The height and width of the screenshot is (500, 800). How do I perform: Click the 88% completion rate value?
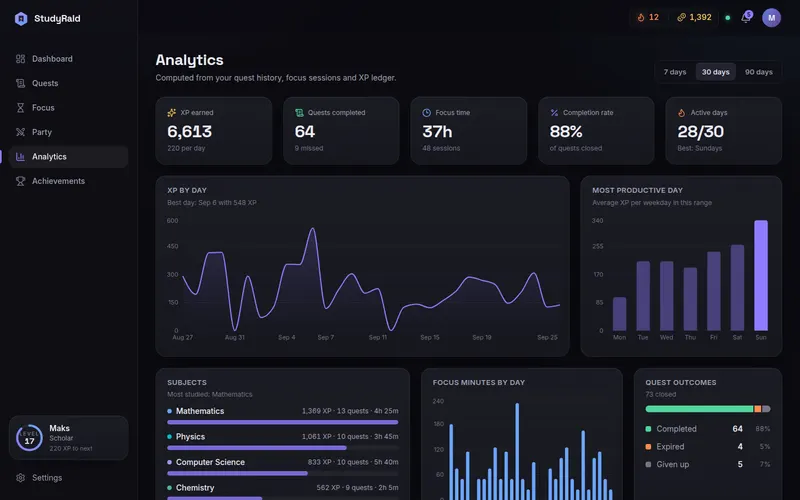pos(566,132)
